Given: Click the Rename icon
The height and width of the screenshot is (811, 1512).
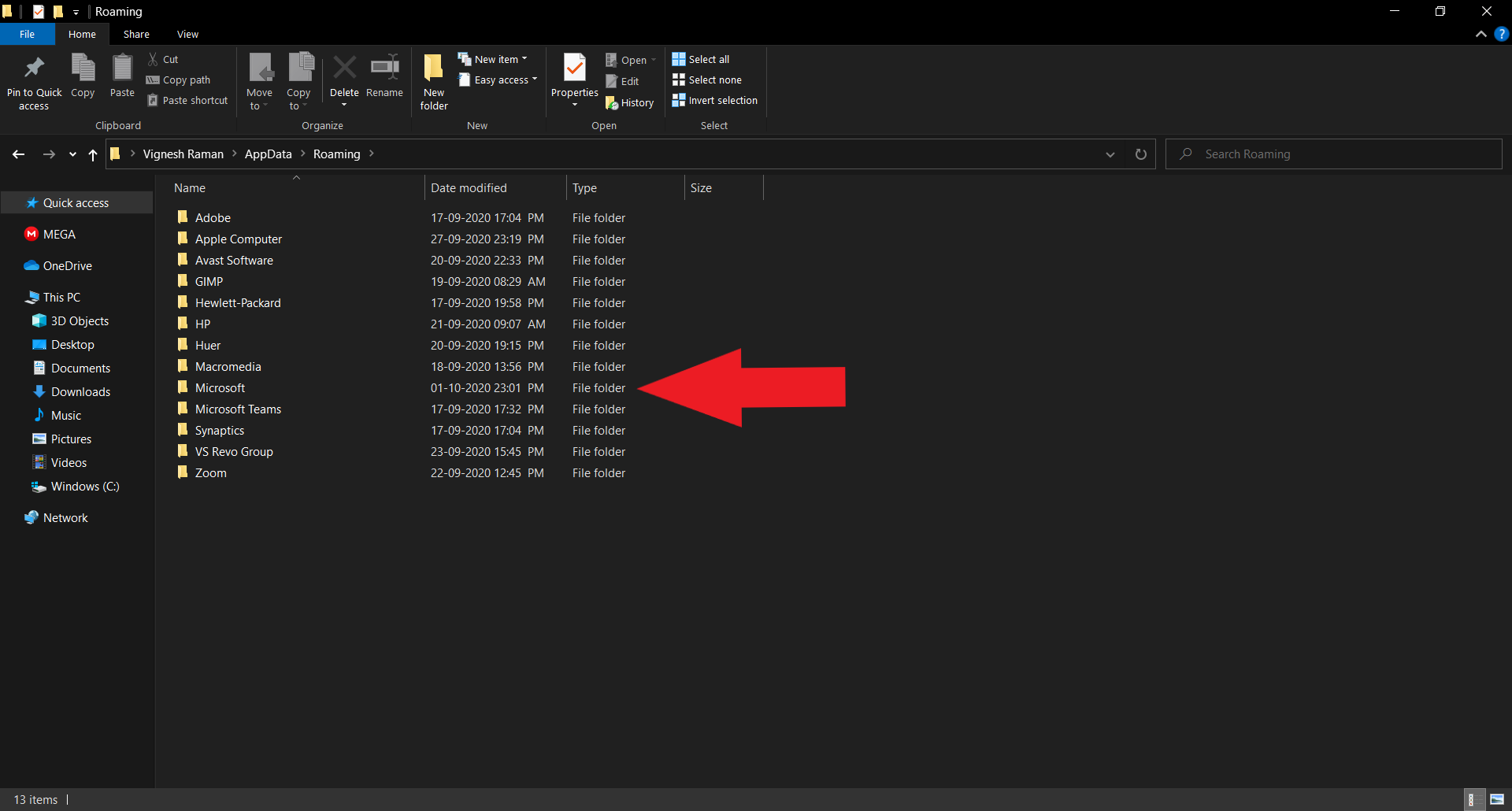Looking at the screenshot, I should [x=384, y=68].
